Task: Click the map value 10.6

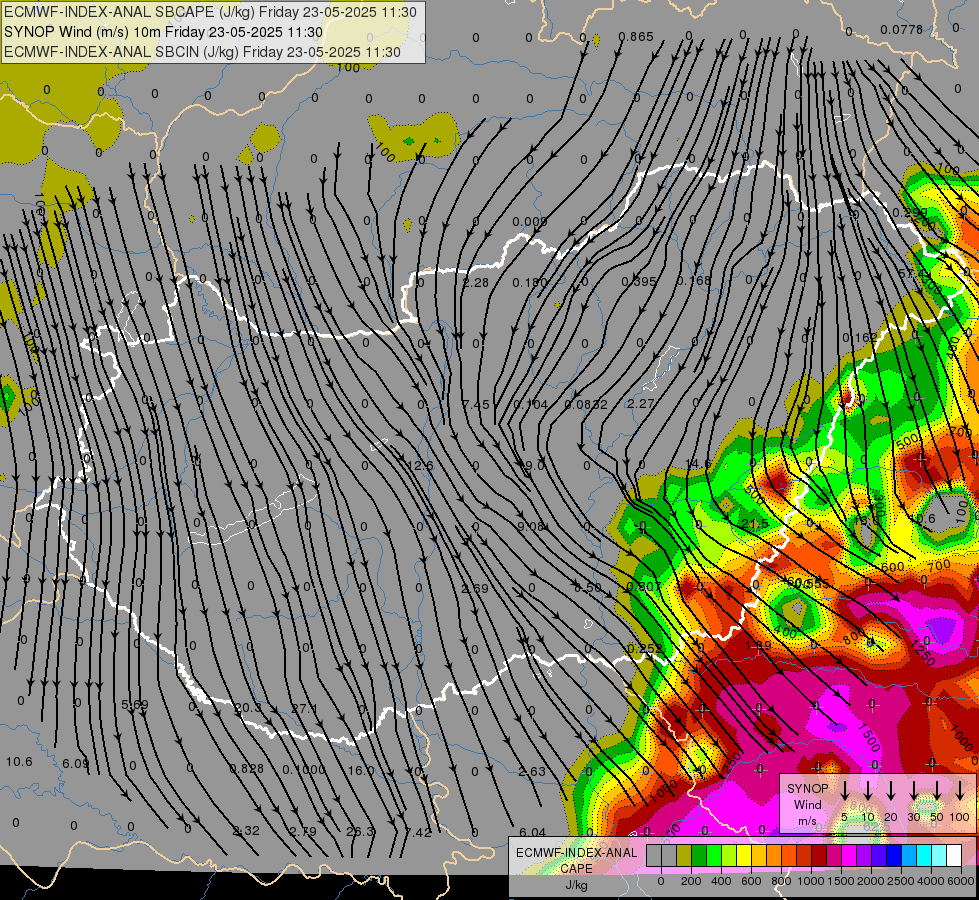Action: click(19, 762)
